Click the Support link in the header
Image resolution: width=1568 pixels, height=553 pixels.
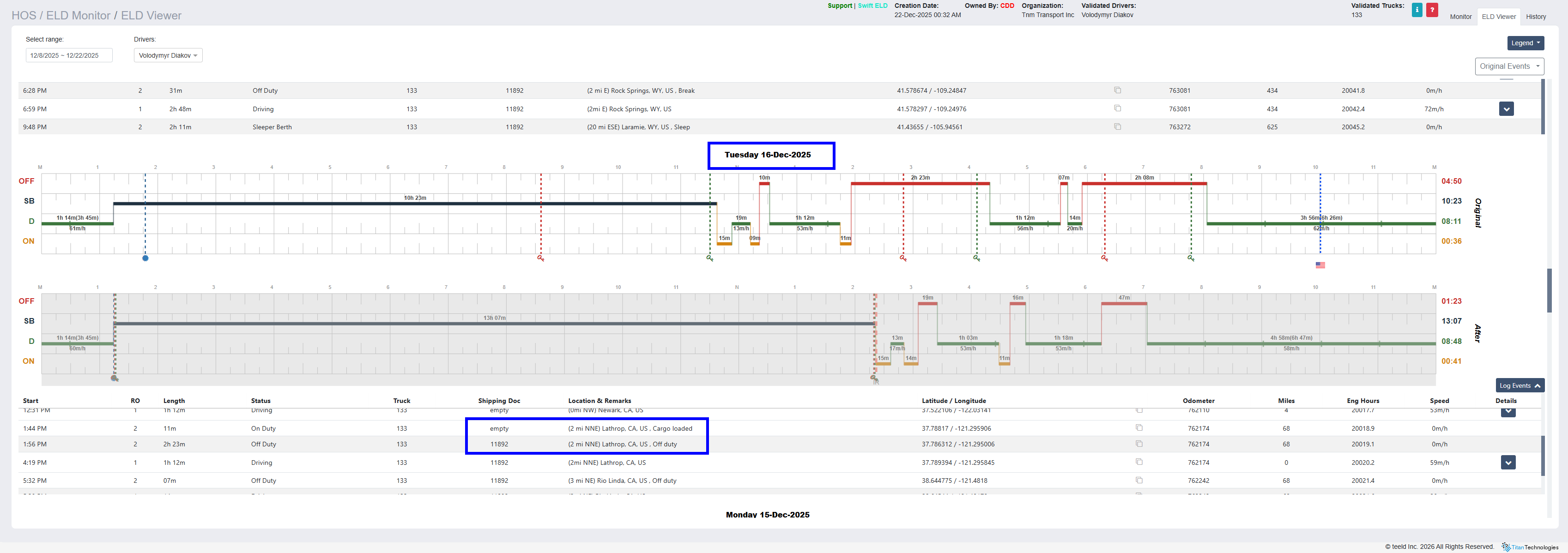tap(839, 6)
